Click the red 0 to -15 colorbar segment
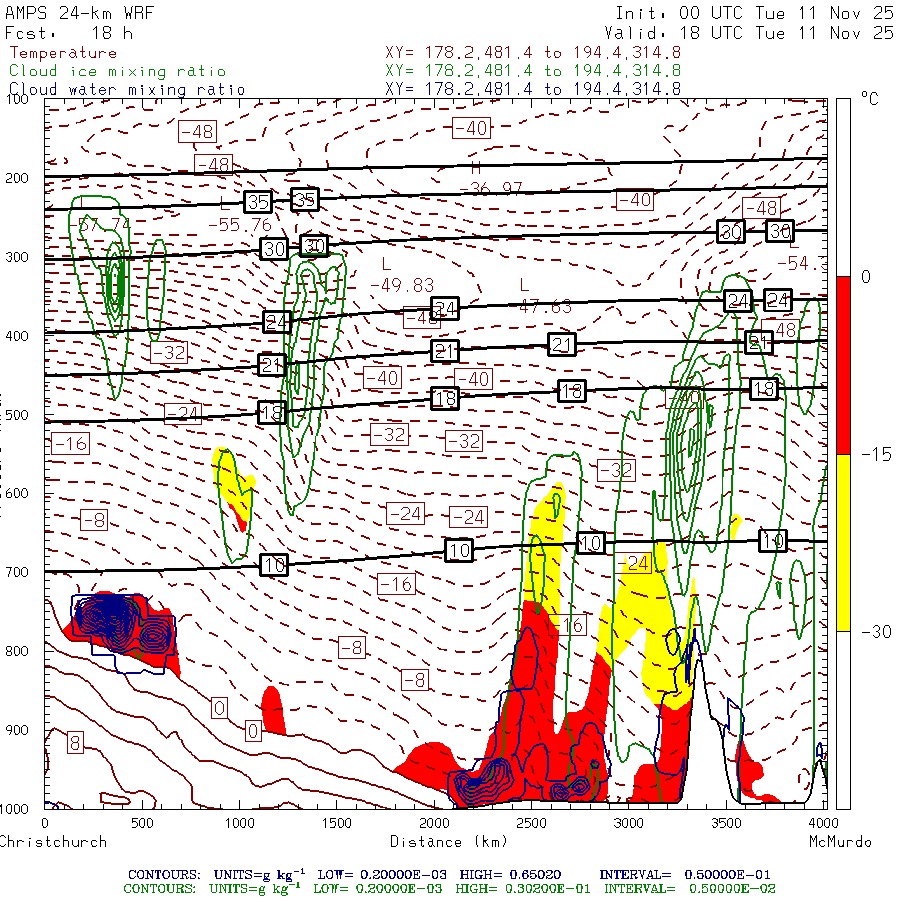 (x=843, y=366)
